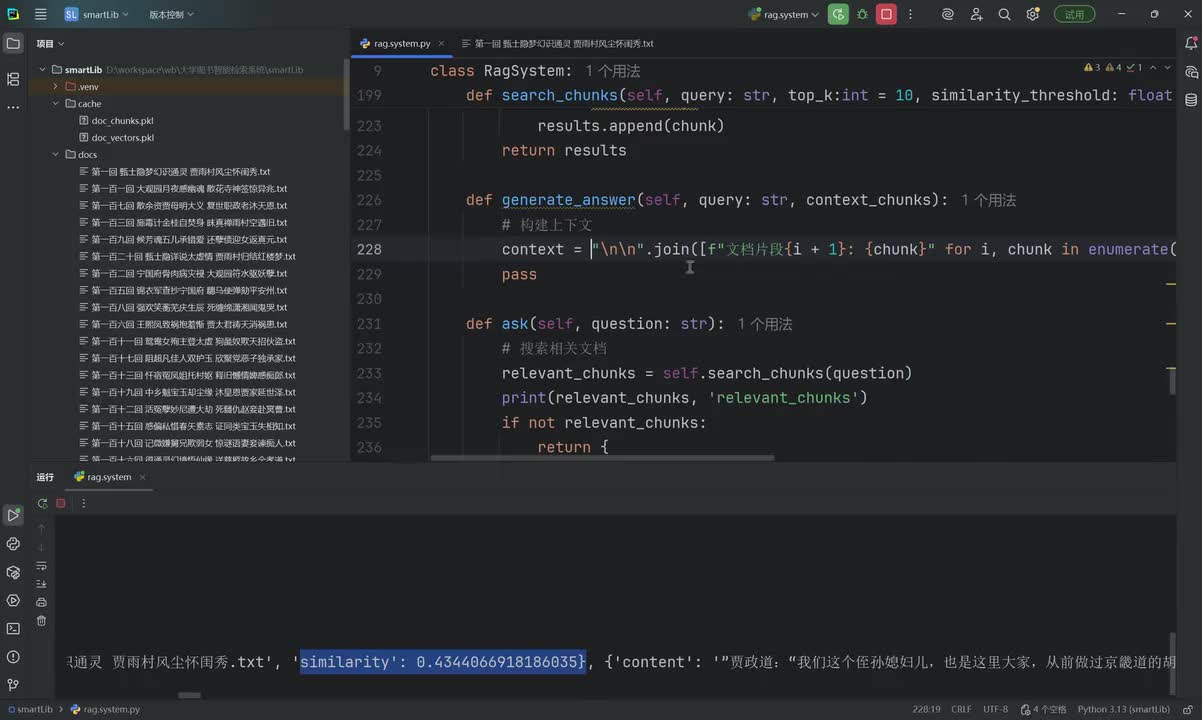Toggle scroll to end in the console

tap(41, 584)
